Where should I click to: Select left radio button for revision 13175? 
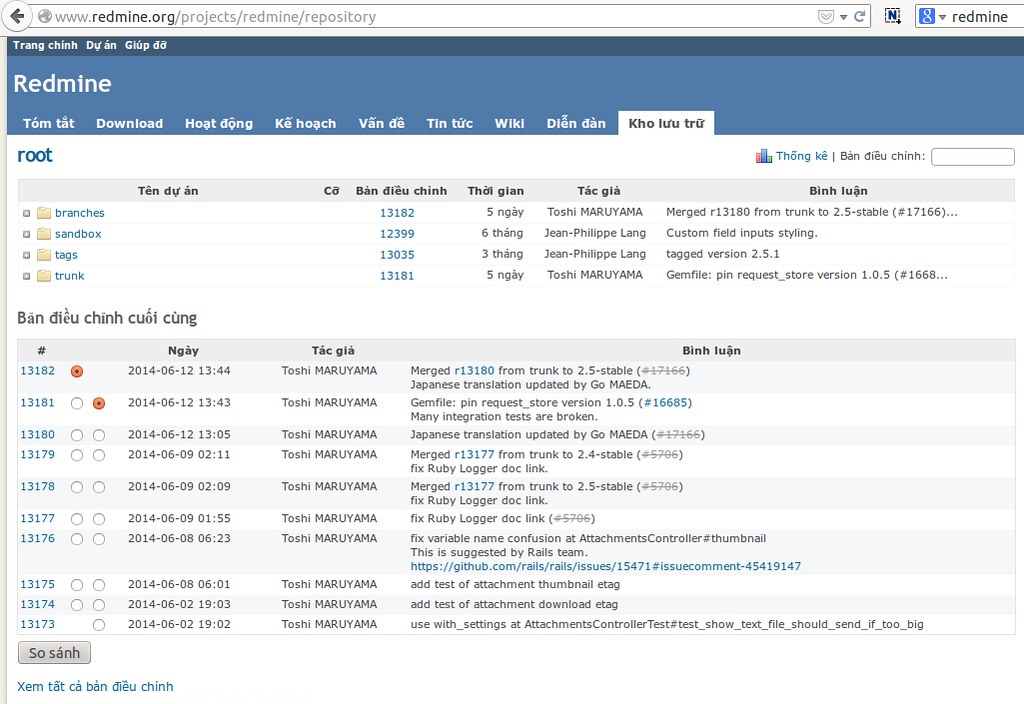[x=77, y=585]
